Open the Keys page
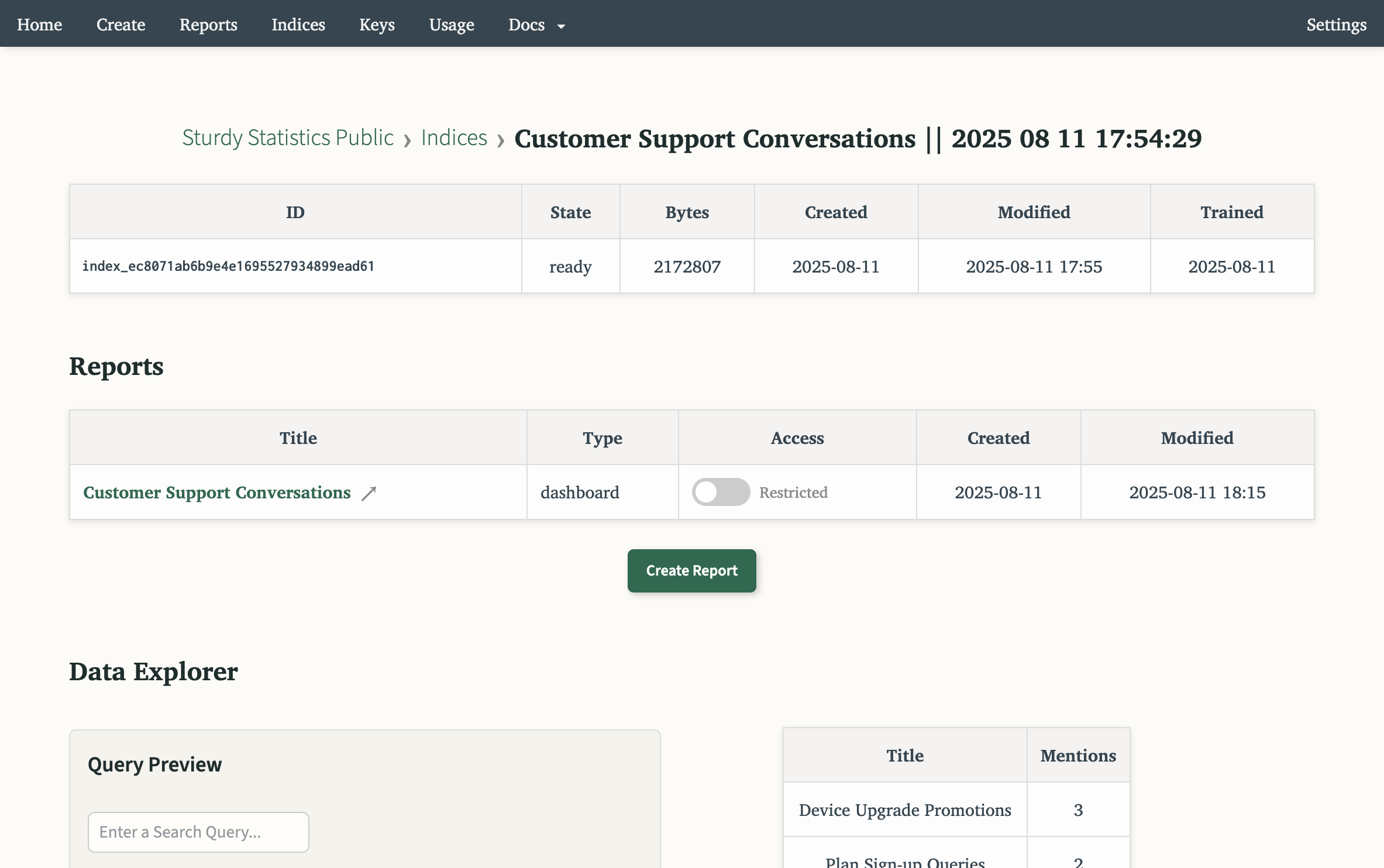Image resolution: width=1384 pixels, height=868 pixels. click(377, 25)
